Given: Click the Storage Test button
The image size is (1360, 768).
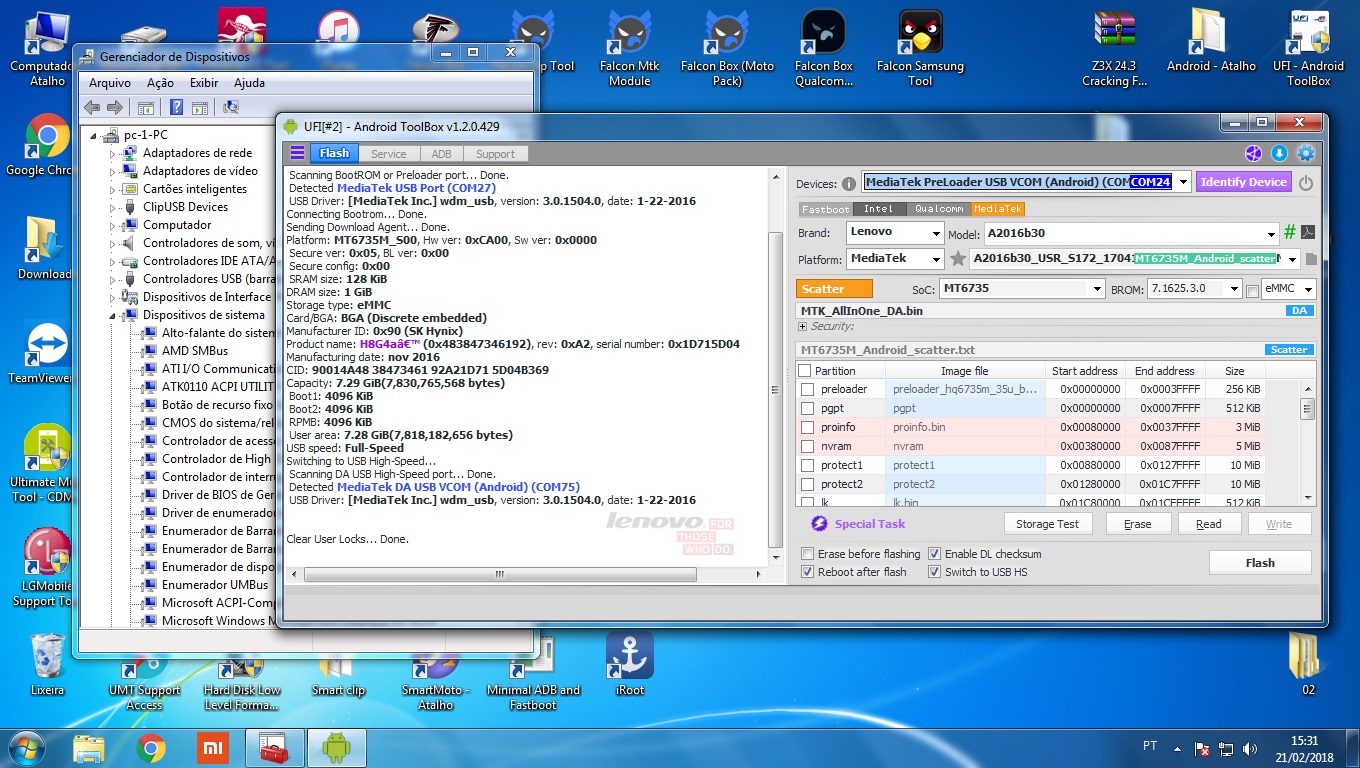Looking at the screenshot, I should tap(1047, 524).
